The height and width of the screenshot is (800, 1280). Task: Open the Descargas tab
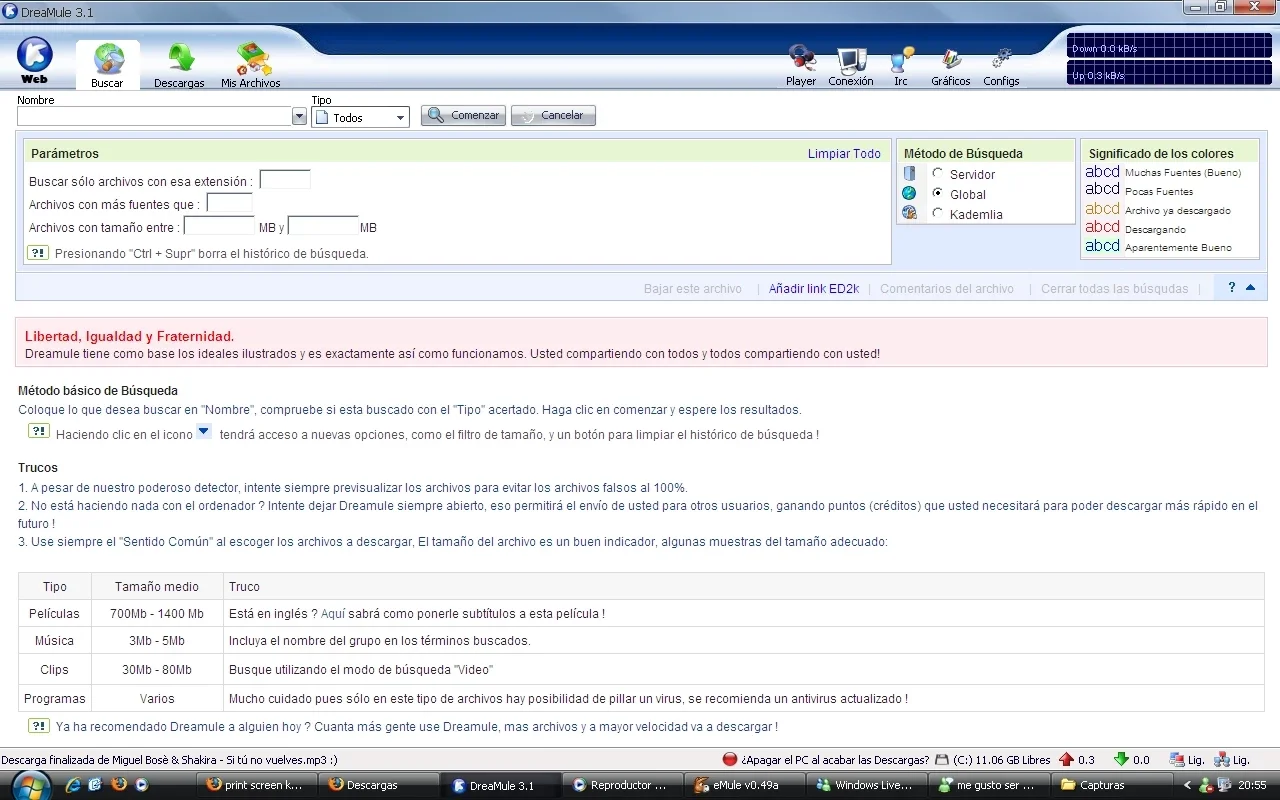tap(180, 65)
